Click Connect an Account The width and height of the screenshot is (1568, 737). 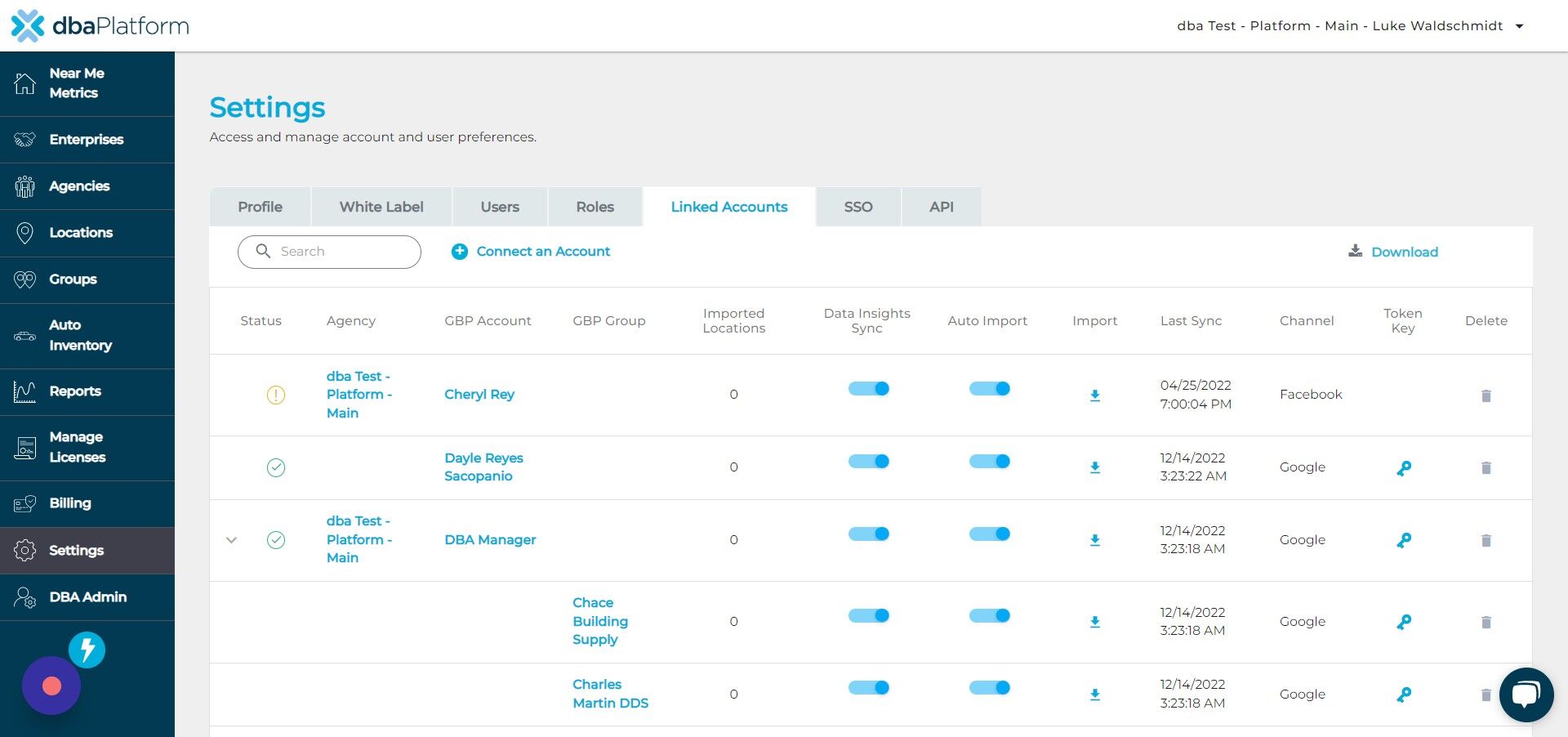tap(531, 252)
